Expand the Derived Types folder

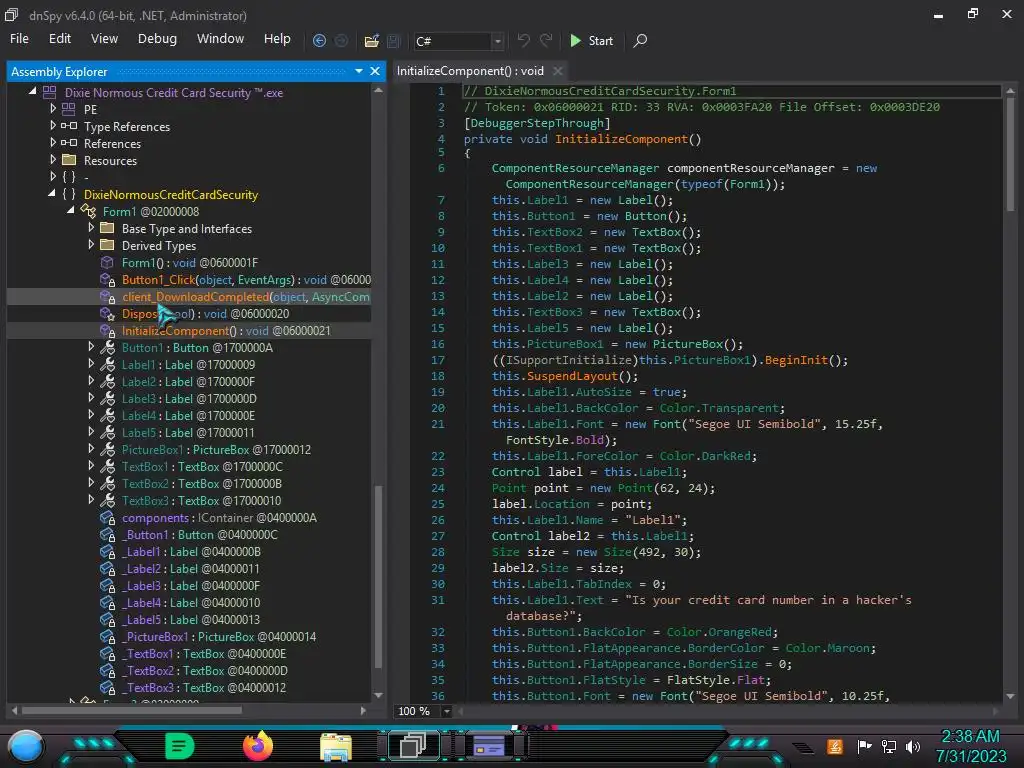tap(91, 244)
